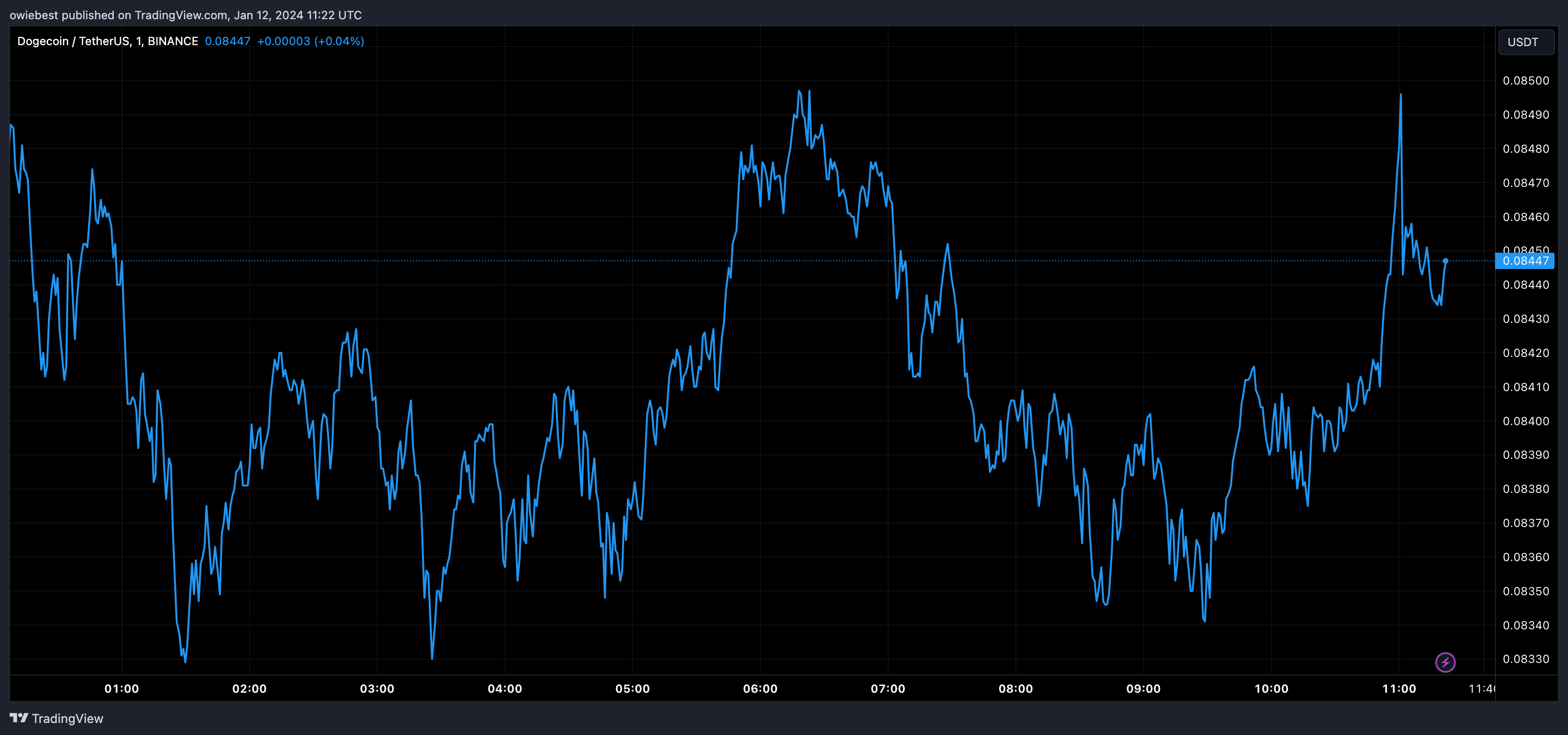Click the 05:00 time axis label
The image size is (1568, 735).
(632, 689)
